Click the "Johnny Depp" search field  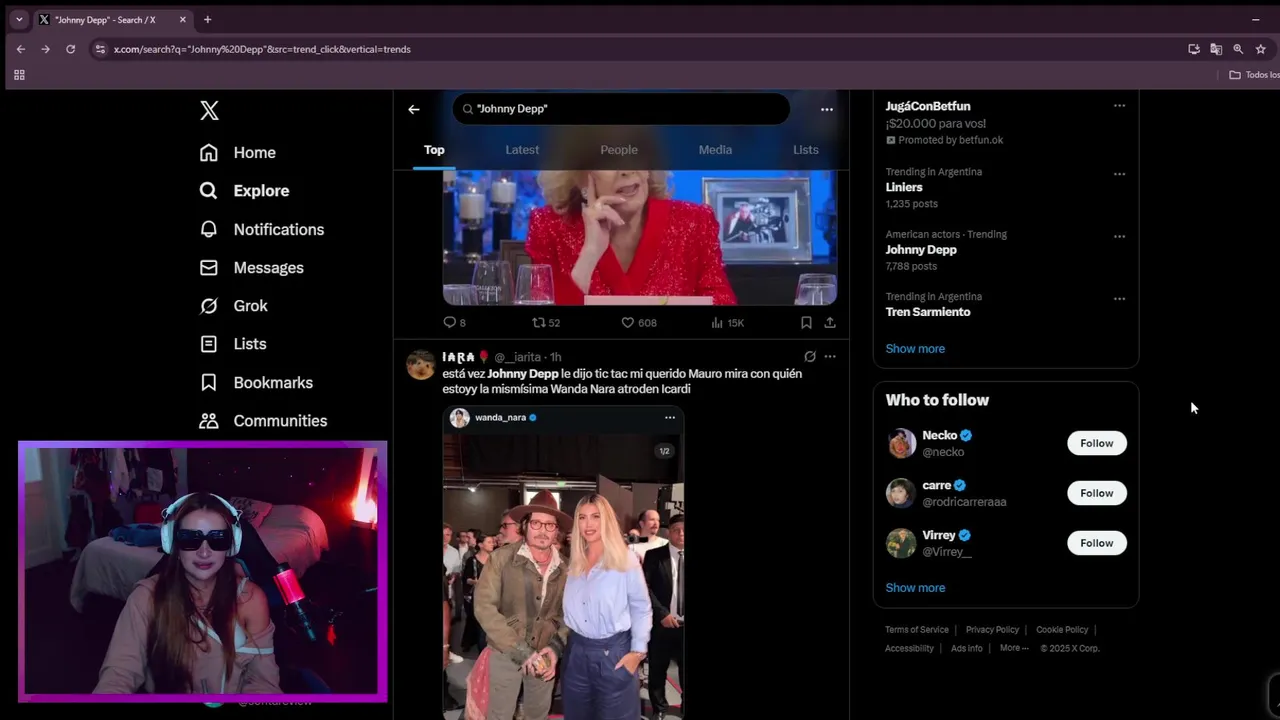coord(621,108)
